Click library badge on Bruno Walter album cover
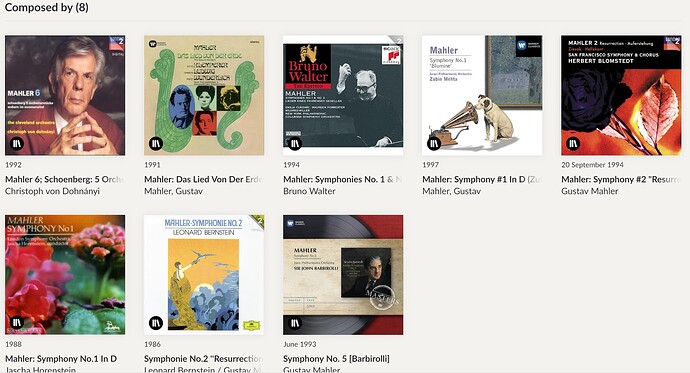Viewport: 690px width, 373px height. (295, 143)
